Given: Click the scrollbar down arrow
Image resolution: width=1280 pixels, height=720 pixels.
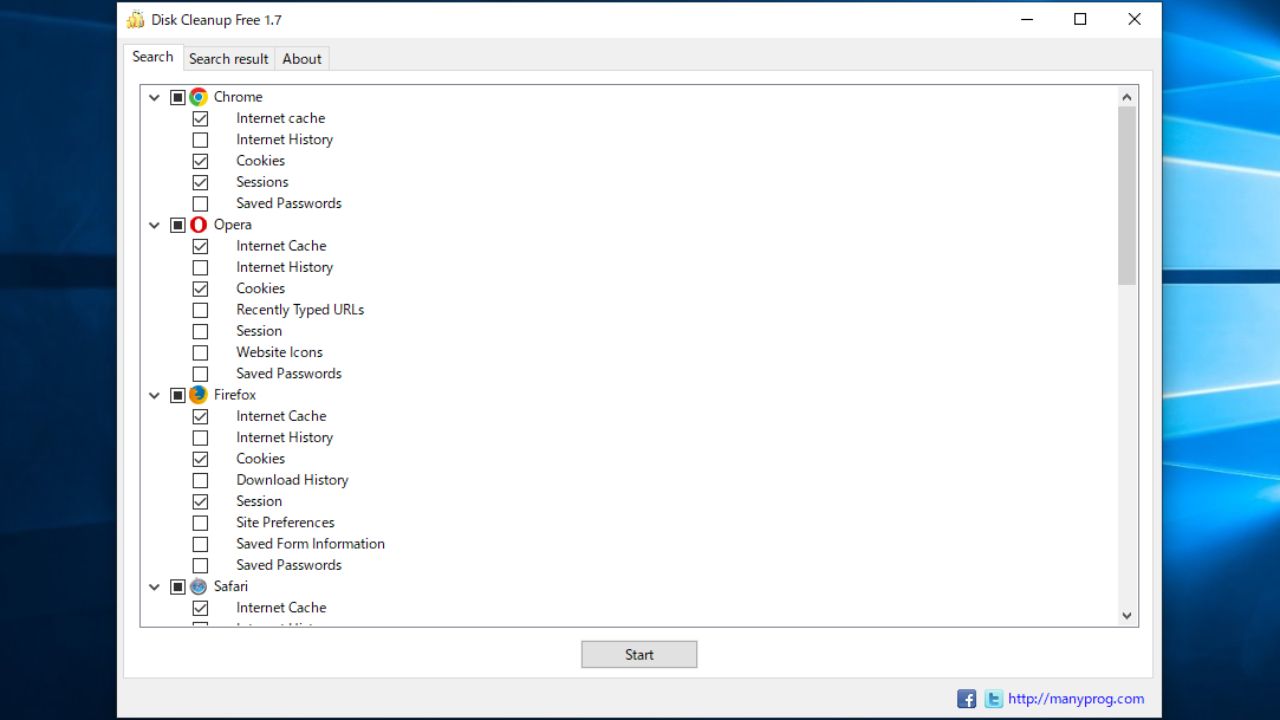Looking at the screenshot, I should coord(1127,616).
